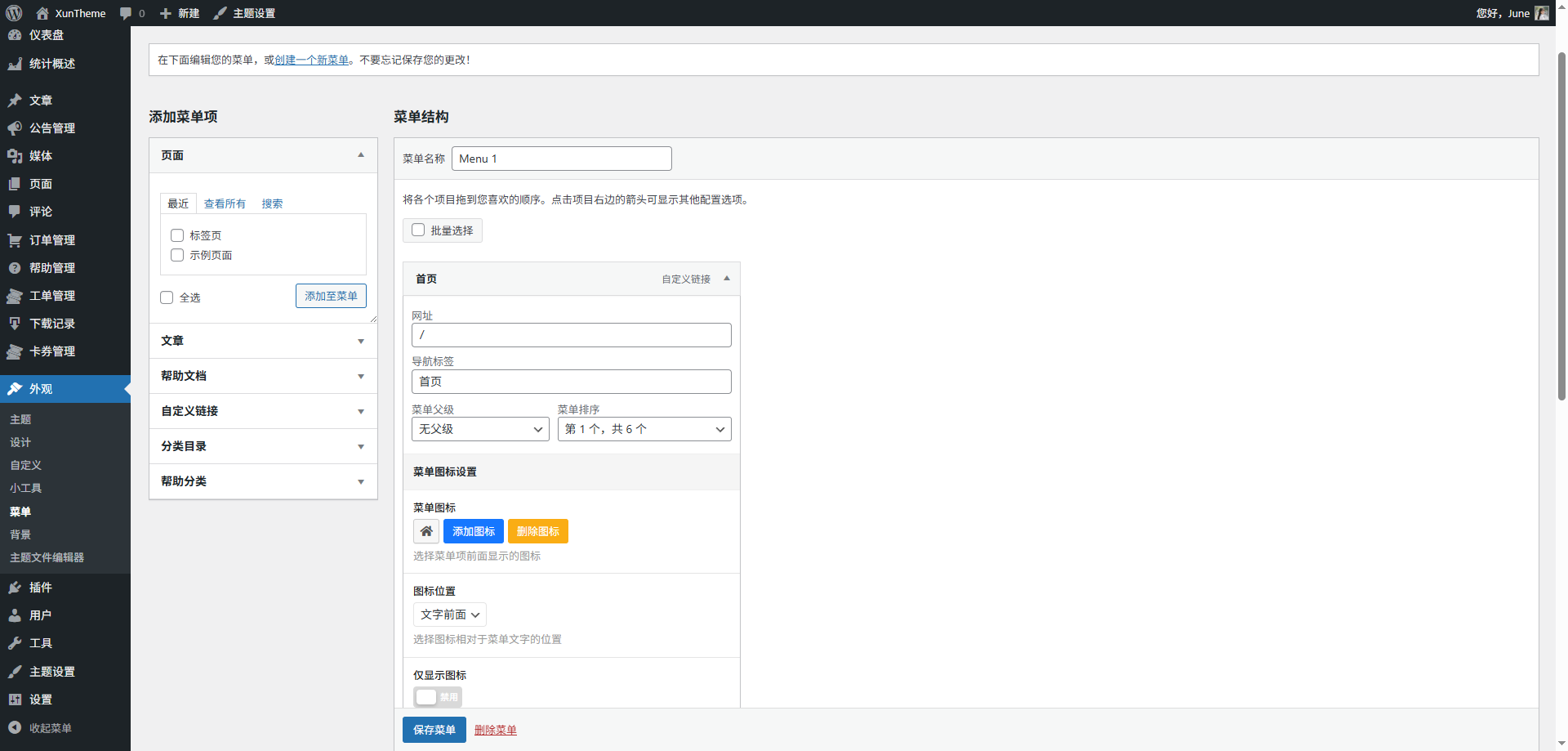Click the user avatar in the top-right corner
The image size is (1568, 751).
[x=1541, y=13]
